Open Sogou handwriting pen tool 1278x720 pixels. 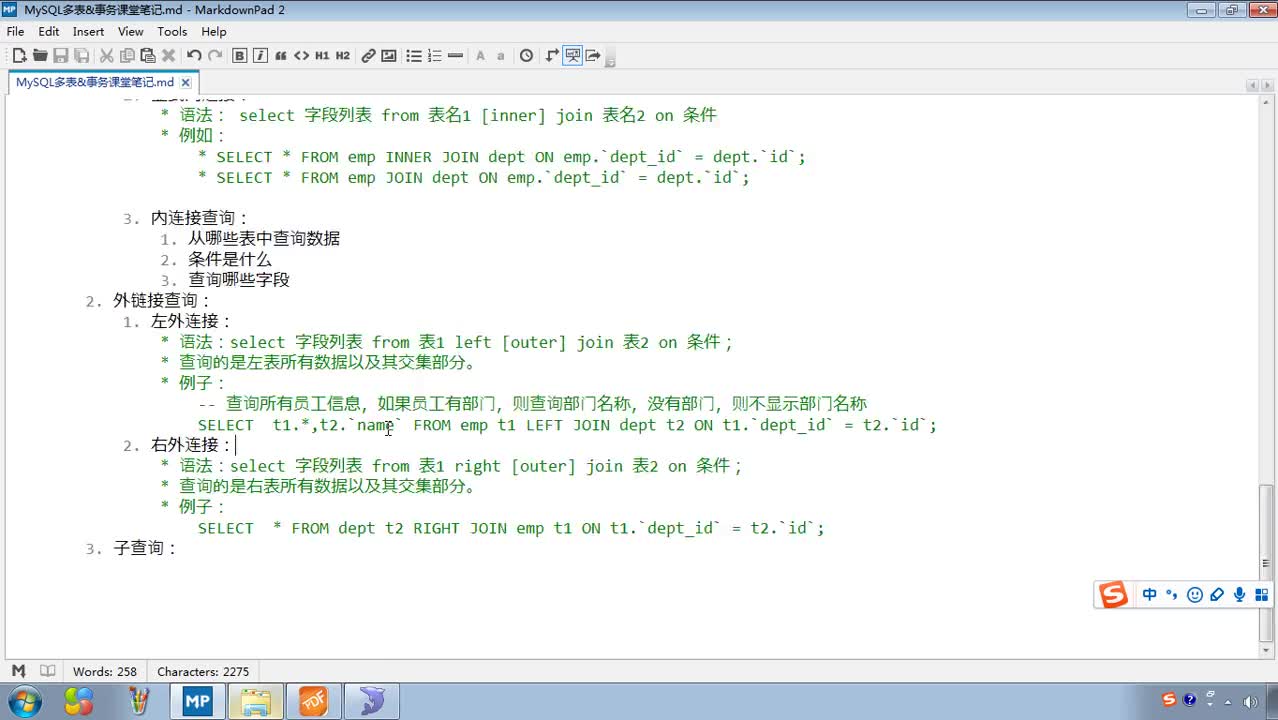point(1217,595)
